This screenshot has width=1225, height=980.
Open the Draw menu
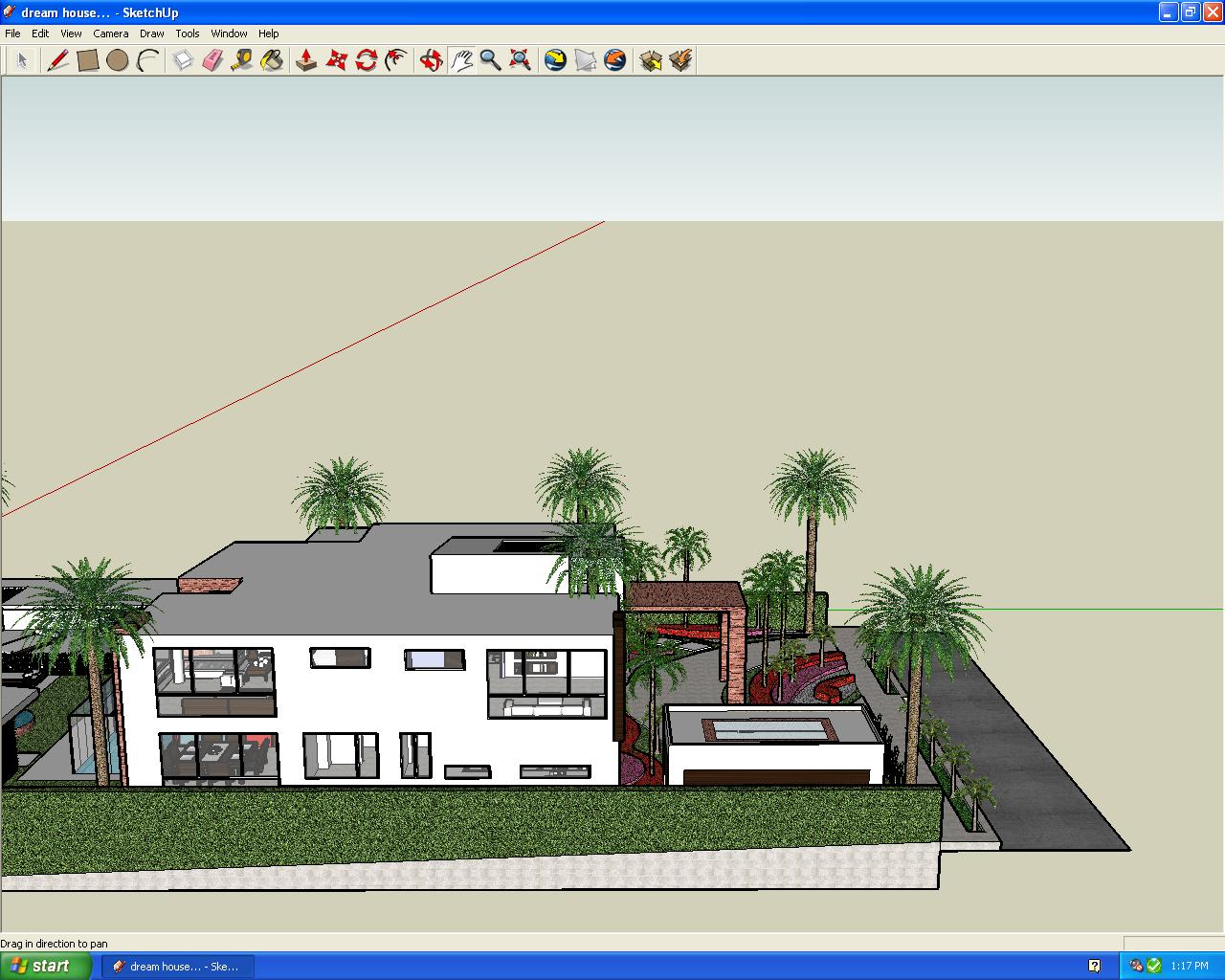tap(151, 33)
